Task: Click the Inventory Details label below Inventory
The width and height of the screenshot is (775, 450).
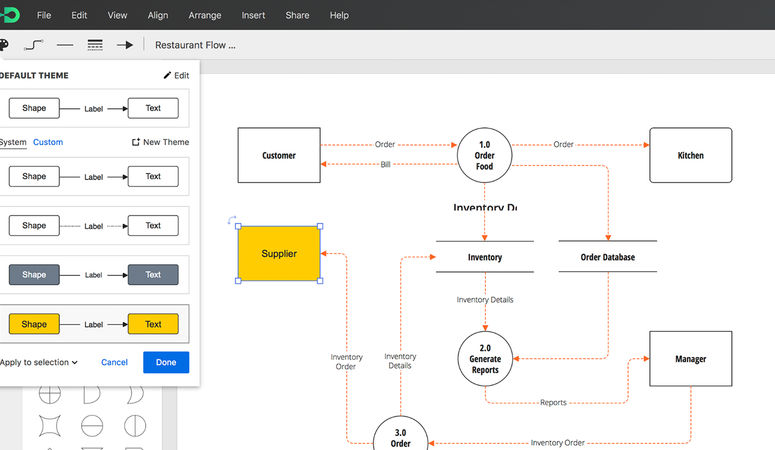Action: [x=485, y=300]
